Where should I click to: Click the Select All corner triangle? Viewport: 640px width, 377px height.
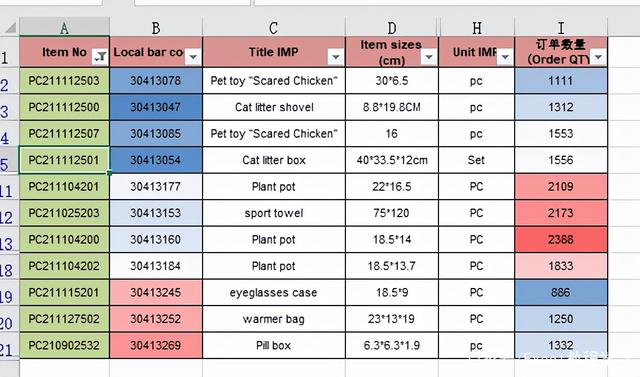point(10,28)
